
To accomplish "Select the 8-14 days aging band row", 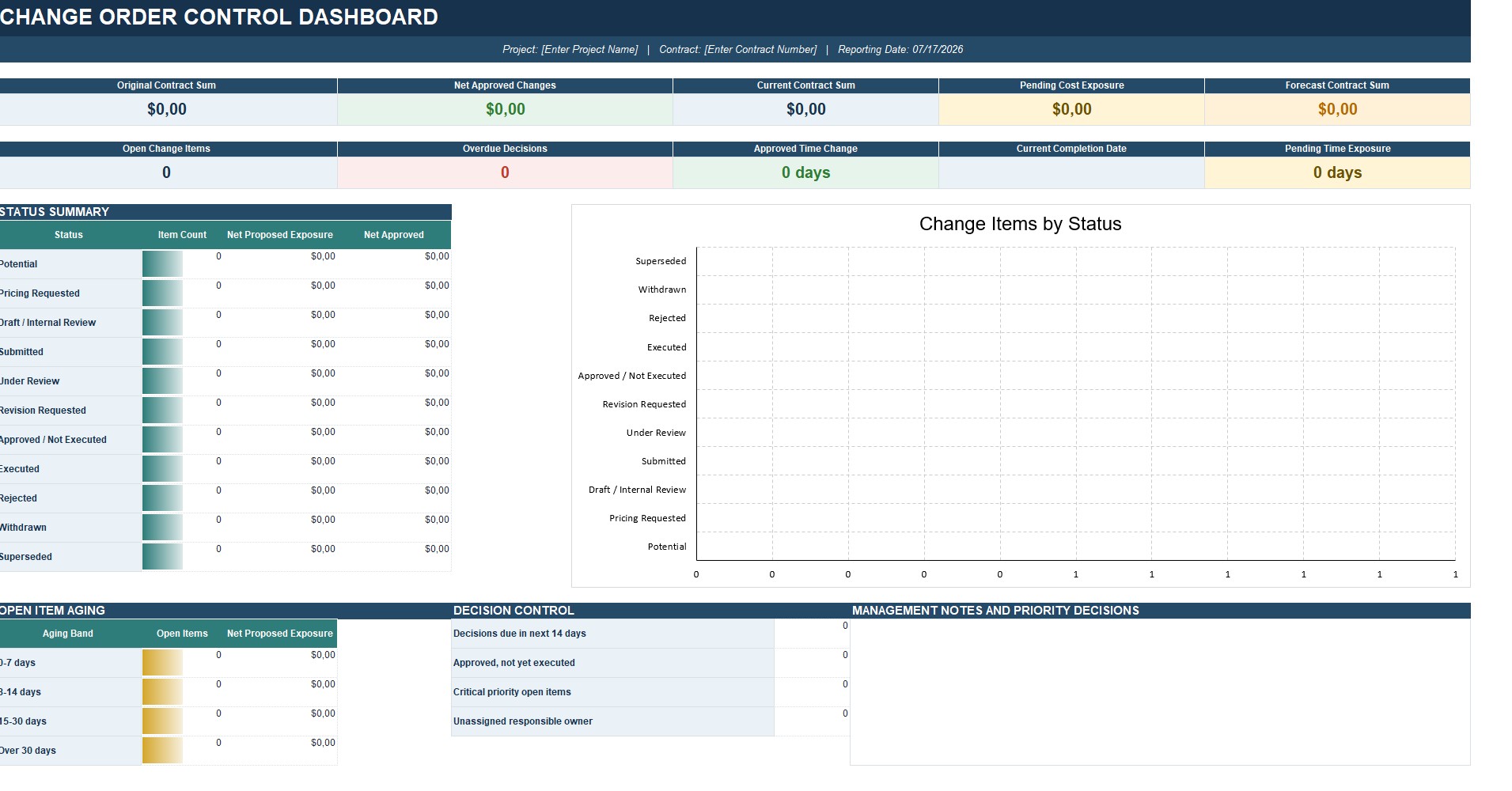I will [70, 692].
